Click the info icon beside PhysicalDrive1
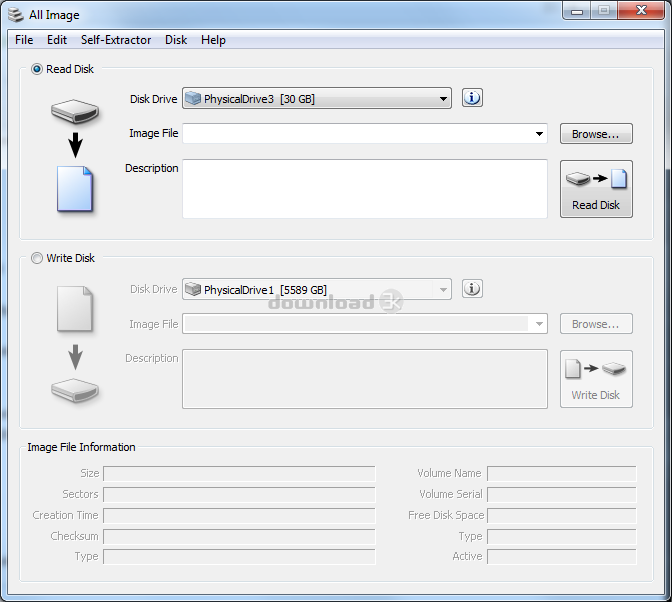Viewport: 672px width, 602px height. [473, 289]
